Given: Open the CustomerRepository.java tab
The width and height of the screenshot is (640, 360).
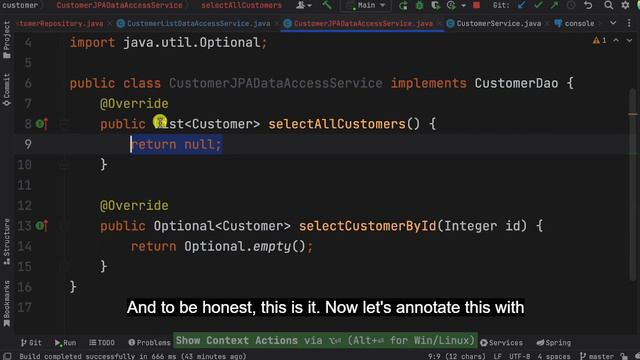Looking at the screenshot, I should pos(60,24).
